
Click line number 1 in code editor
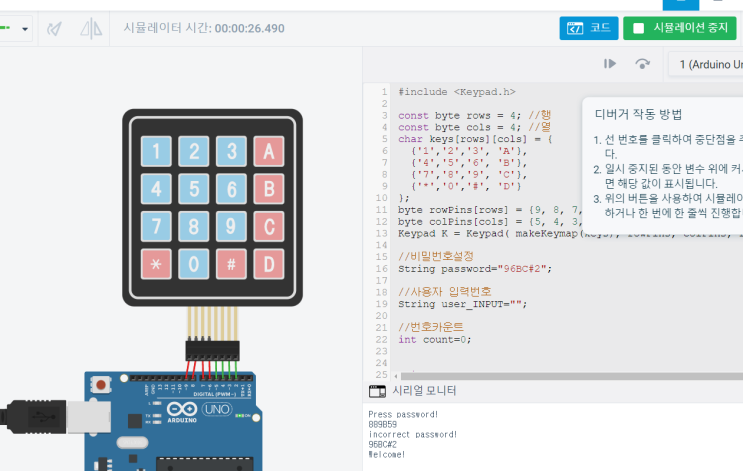click(x=384, y=92)
